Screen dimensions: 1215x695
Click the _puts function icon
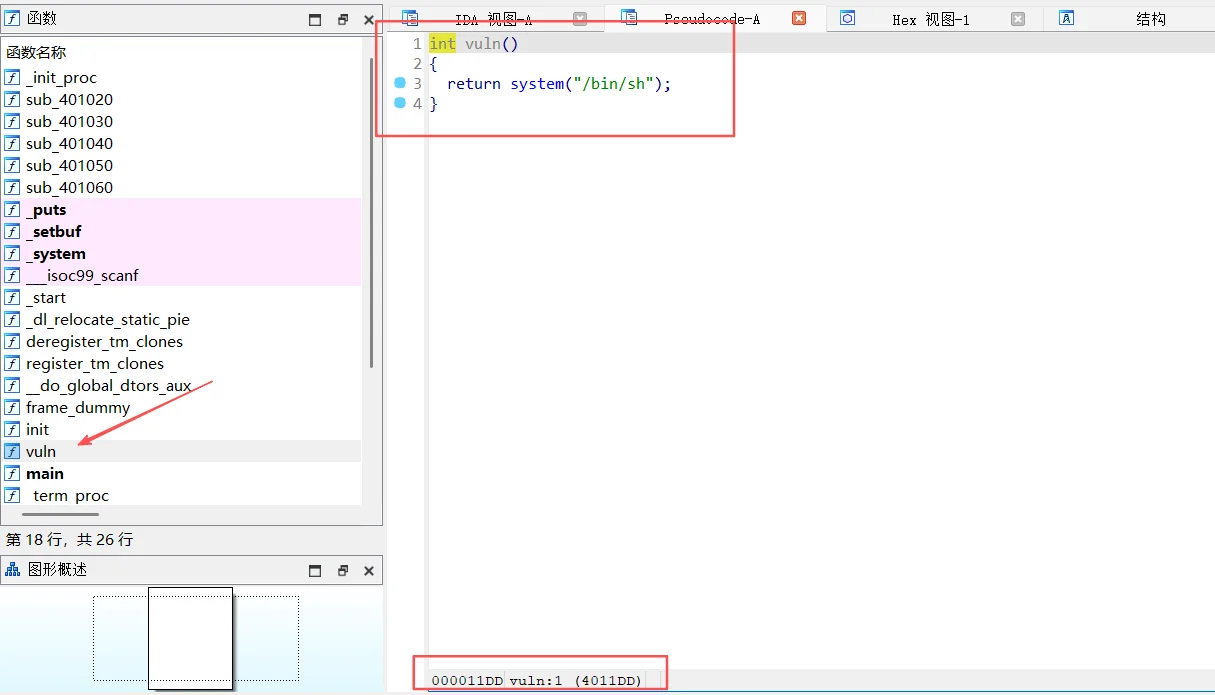click(x=12, y=210)
